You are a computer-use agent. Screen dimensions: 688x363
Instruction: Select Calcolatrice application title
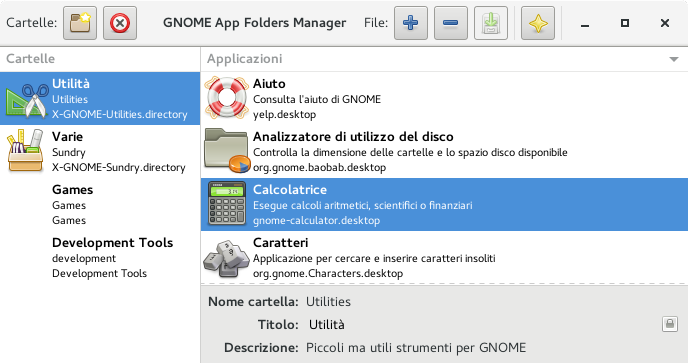pos(290,190)
